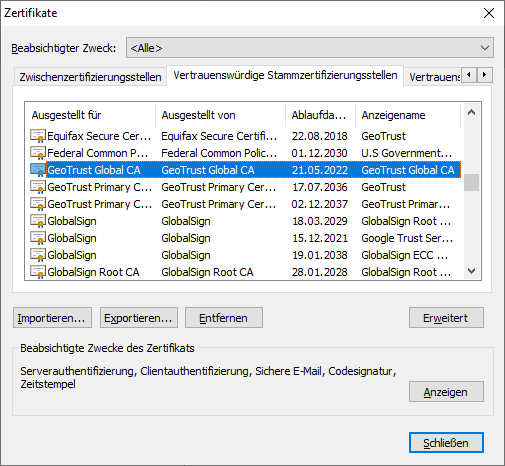The height and width of the screenshot is (466, 505).
Task: Click the certificate list scrollbar thumb
Action: click(471, 182)
